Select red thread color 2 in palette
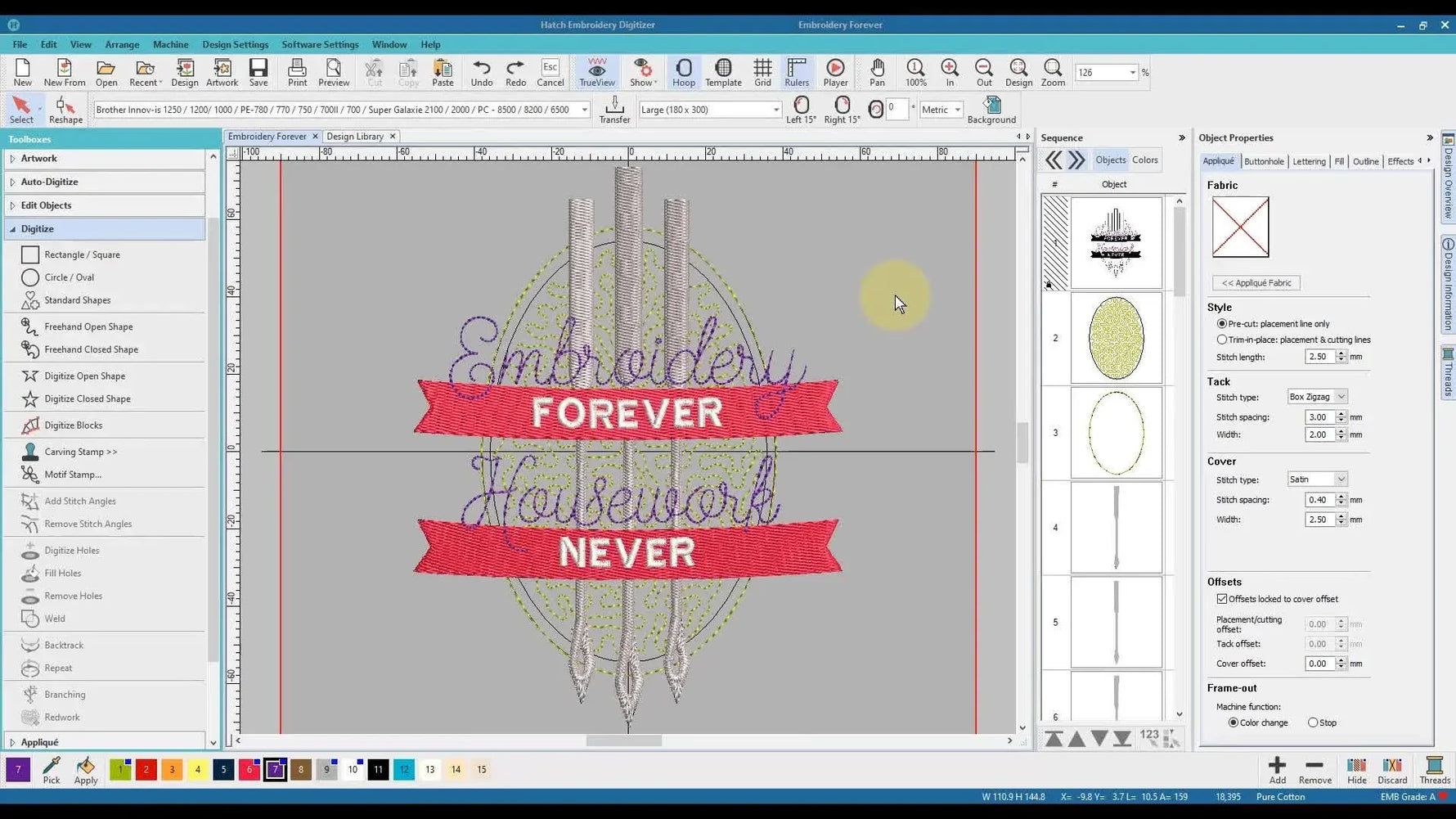This screenshot has width=1456, height=819. 146,769
